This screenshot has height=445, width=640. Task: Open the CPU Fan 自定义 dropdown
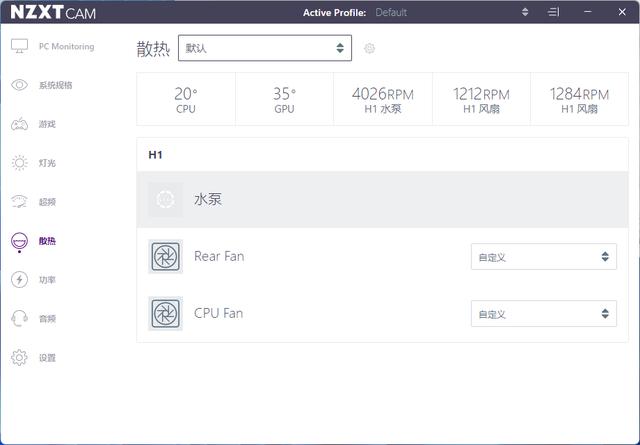click(x=544, y=314)
